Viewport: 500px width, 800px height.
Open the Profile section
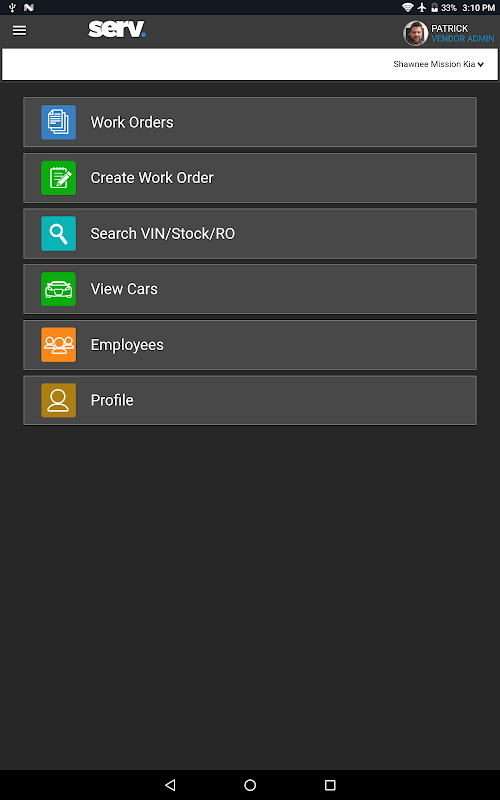(x=250, y=401)
